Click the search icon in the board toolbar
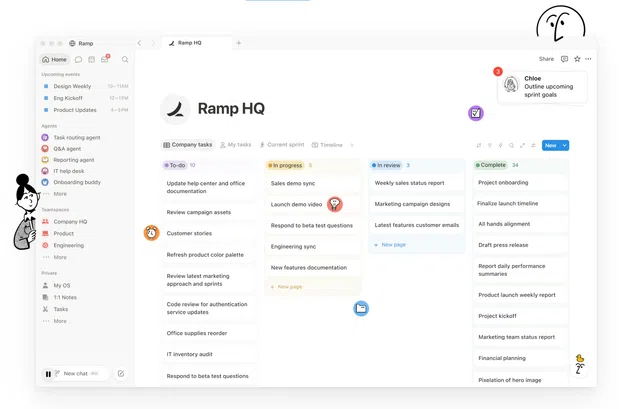Image resolution: width=619 pixels, height=409 pixels. pyautogui.click(x=511, y=145)
